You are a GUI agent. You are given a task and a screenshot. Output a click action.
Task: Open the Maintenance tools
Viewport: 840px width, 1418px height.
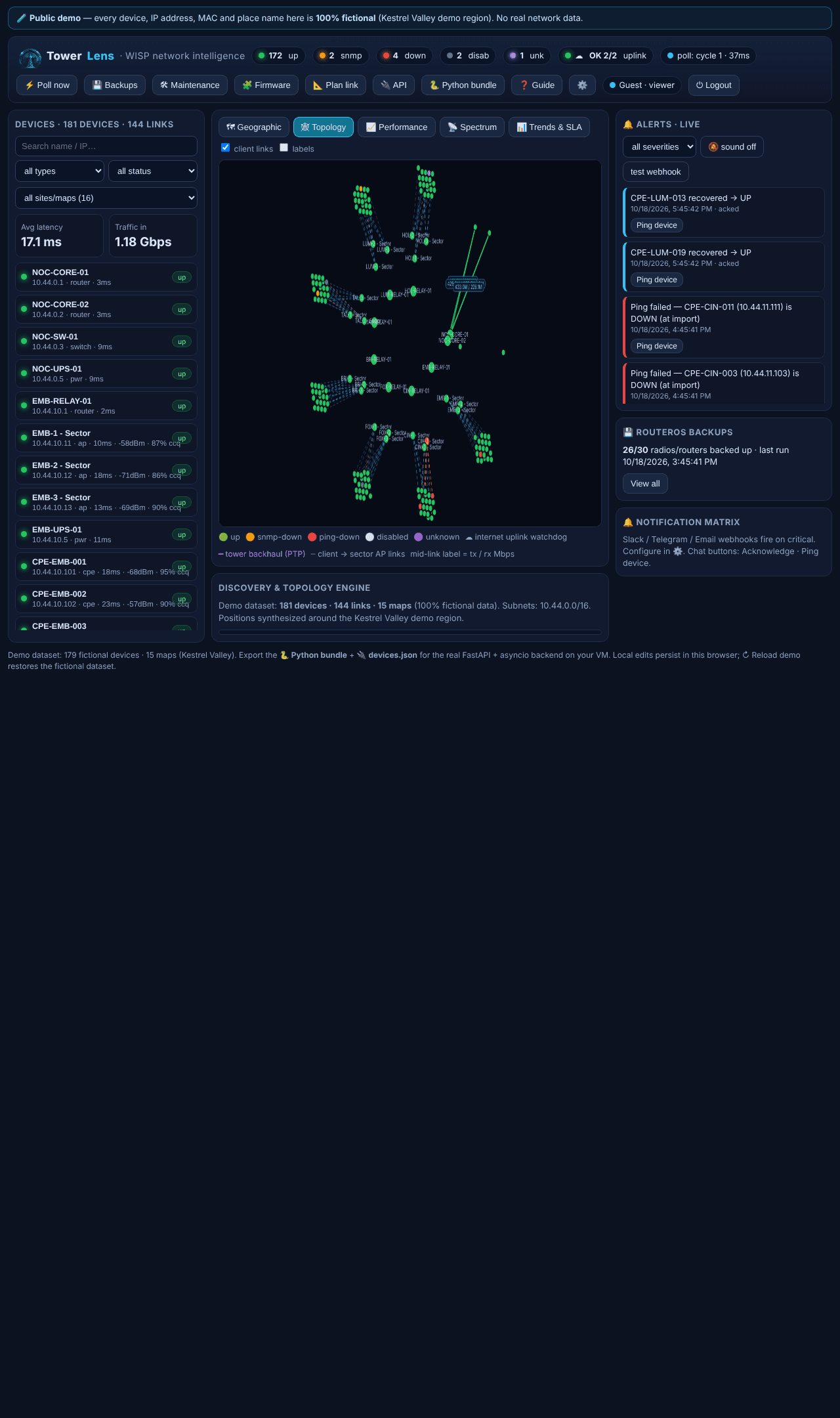(190, 85)
